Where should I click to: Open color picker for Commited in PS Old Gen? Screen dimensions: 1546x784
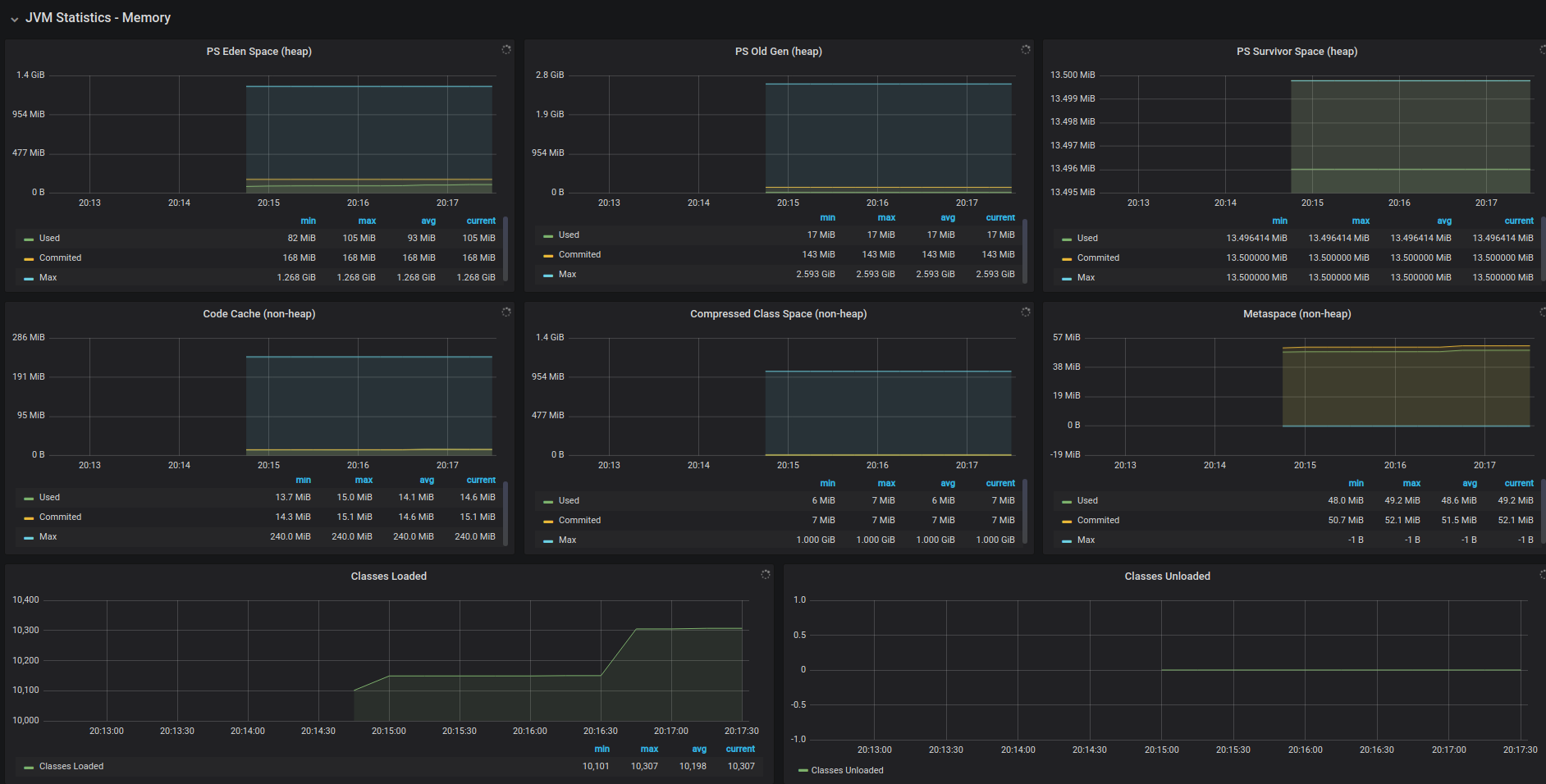pyautogui.click(x=548, y=256)
